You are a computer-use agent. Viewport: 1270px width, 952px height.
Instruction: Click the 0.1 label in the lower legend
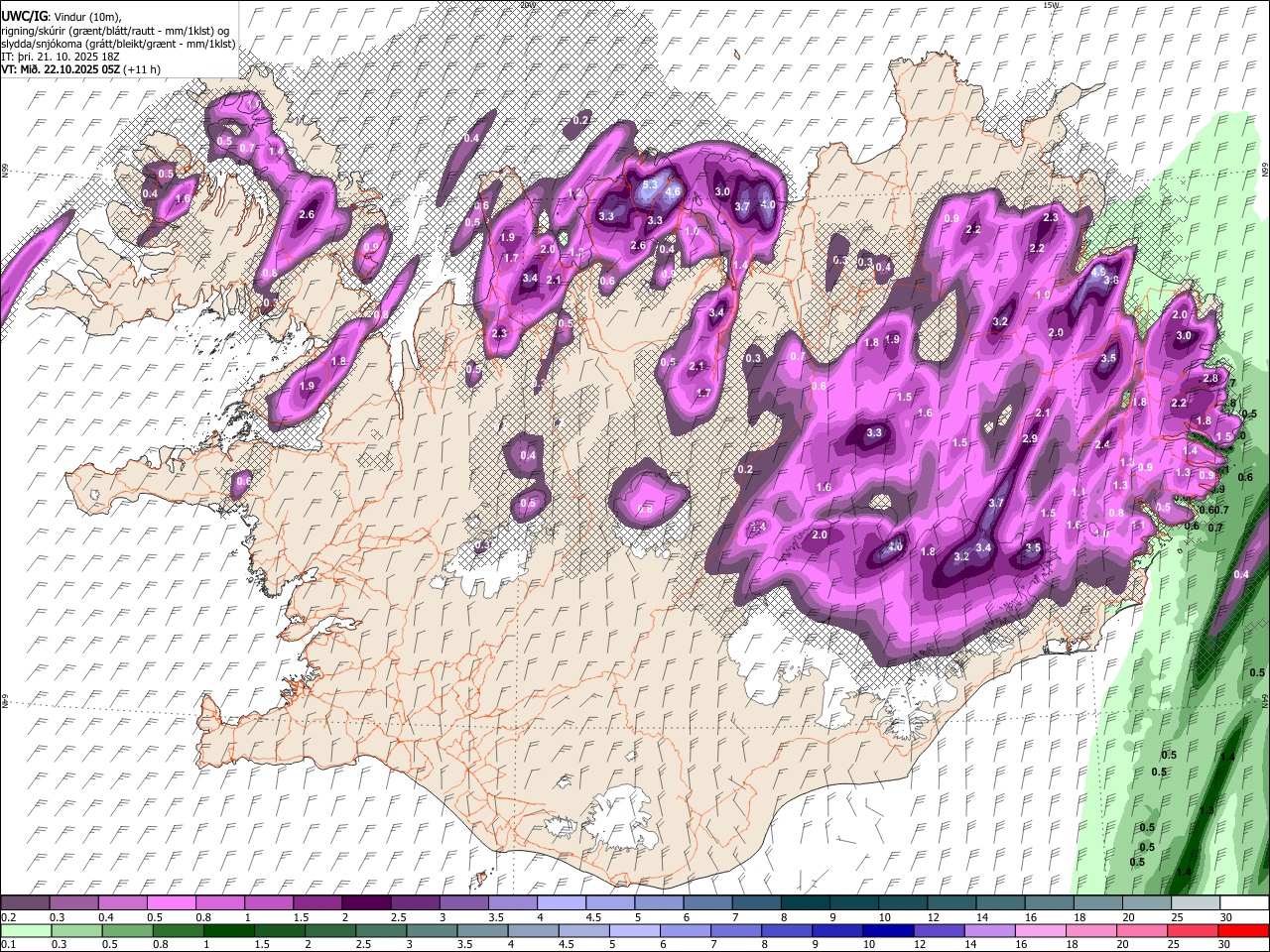[7, 944]
